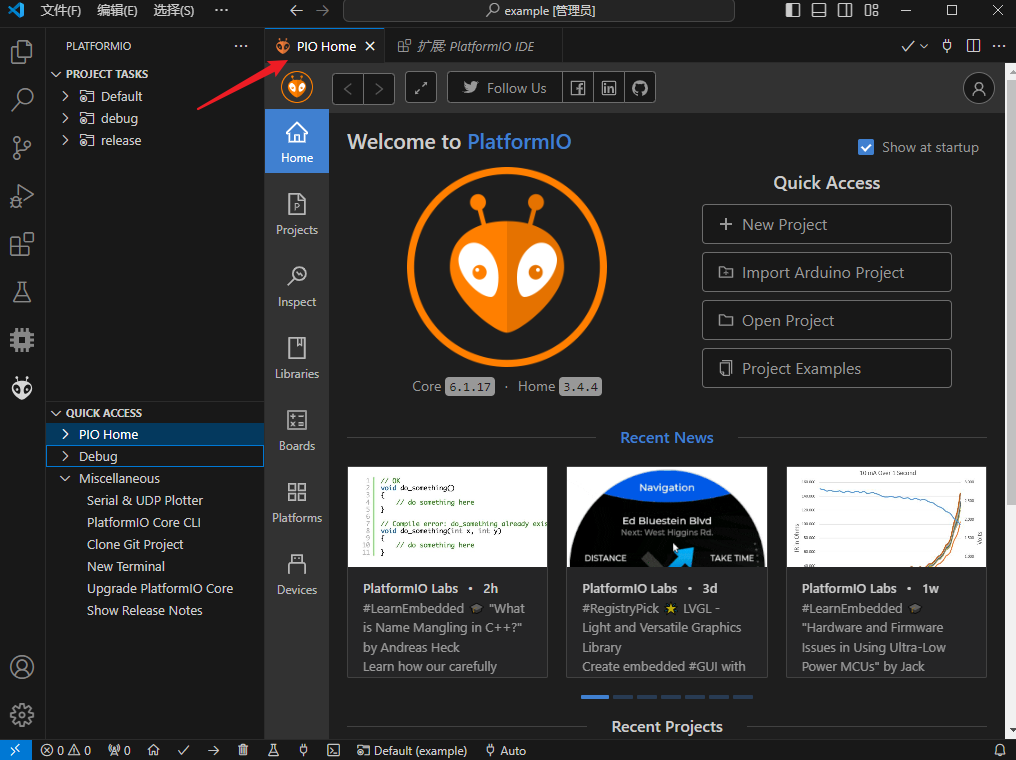Click PlatformIO Build checkmark in status bar
1016x760 pixels.
[x=183, y=750]
